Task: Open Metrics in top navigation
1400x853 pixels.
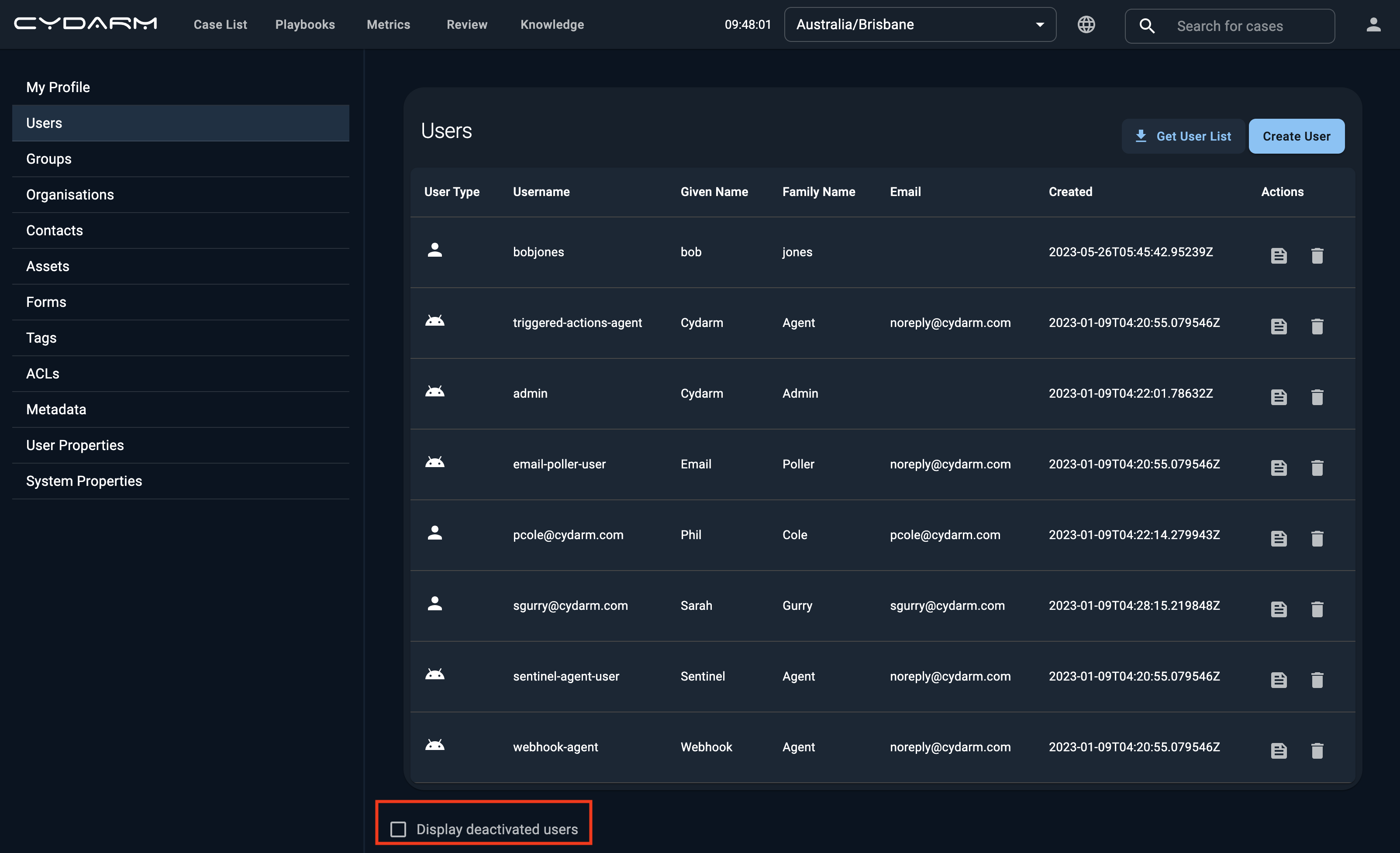Action: click(x=389, y=24)
